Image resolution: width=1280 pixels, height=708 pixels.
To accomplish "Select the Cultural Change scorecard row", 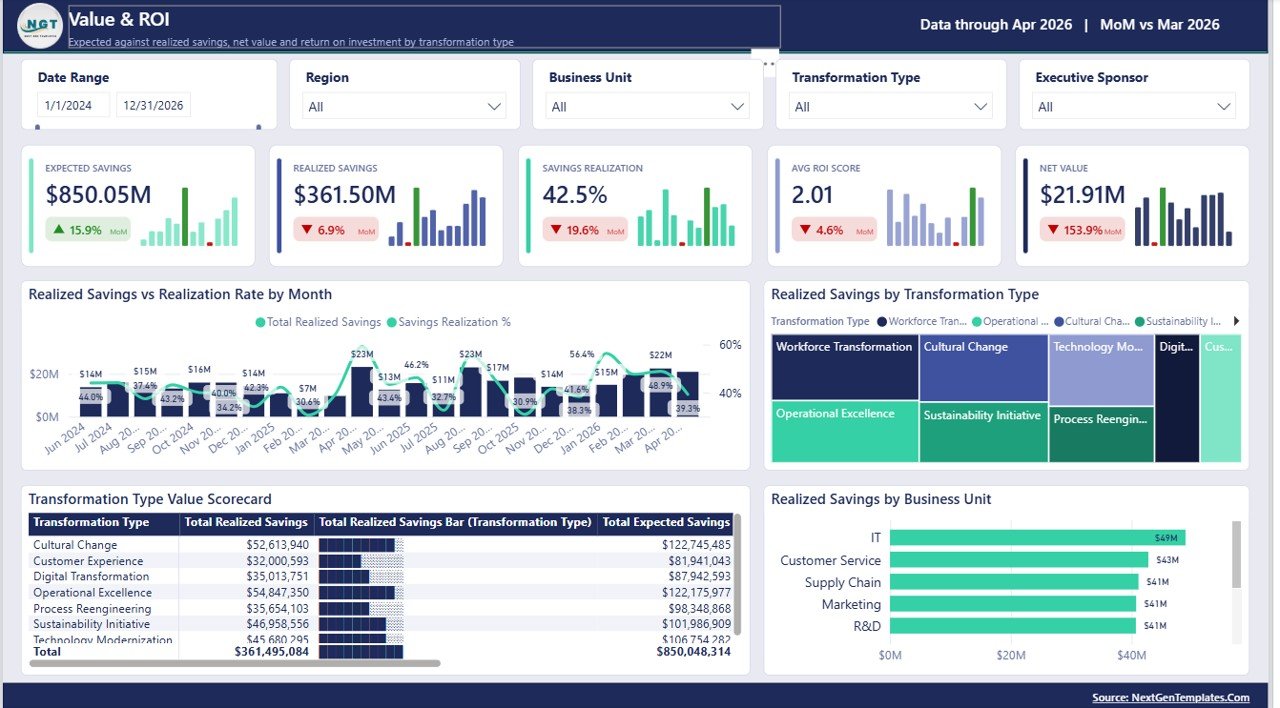I will (380, 545).
